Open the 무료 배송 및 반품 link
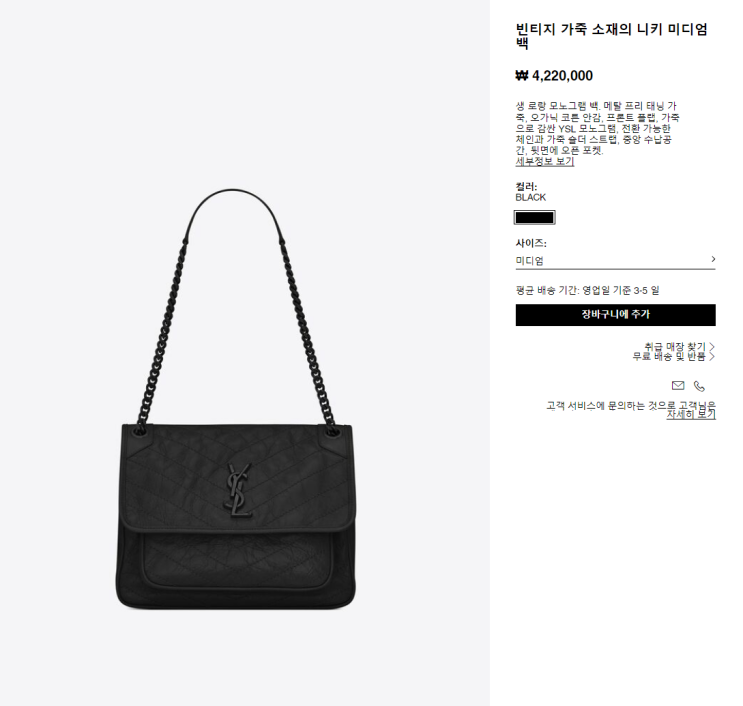This screenshot has width=743, height=706. [669, 356]
